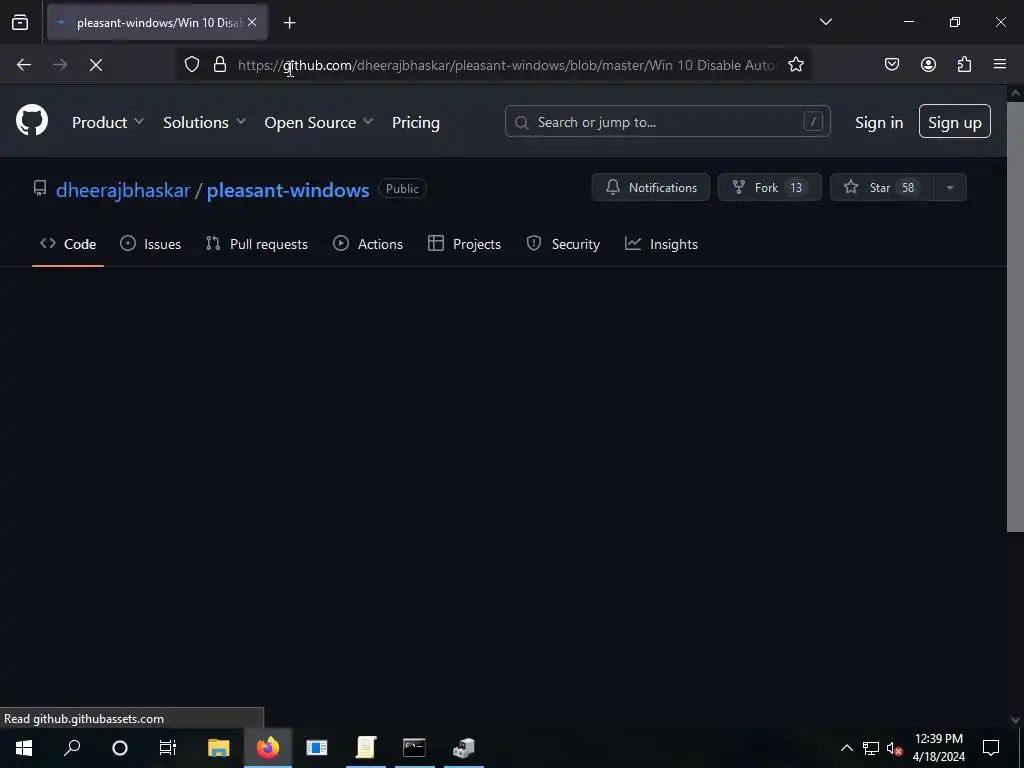
Task: Select the Projects tab
Action: pyautogui.click(x=464, y=244)
